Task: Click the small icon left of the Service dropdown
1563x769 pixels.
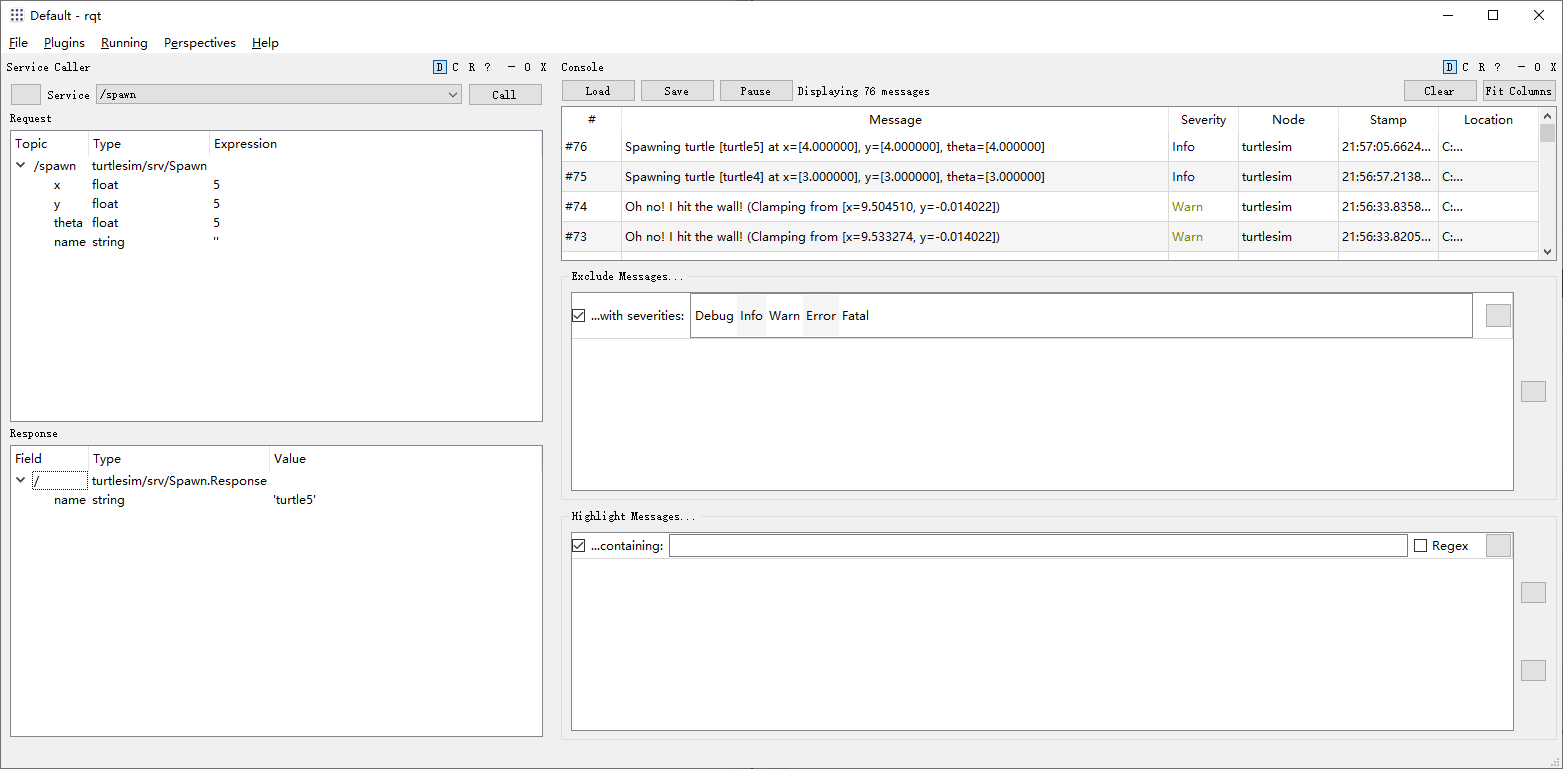Action: (25, 94)
